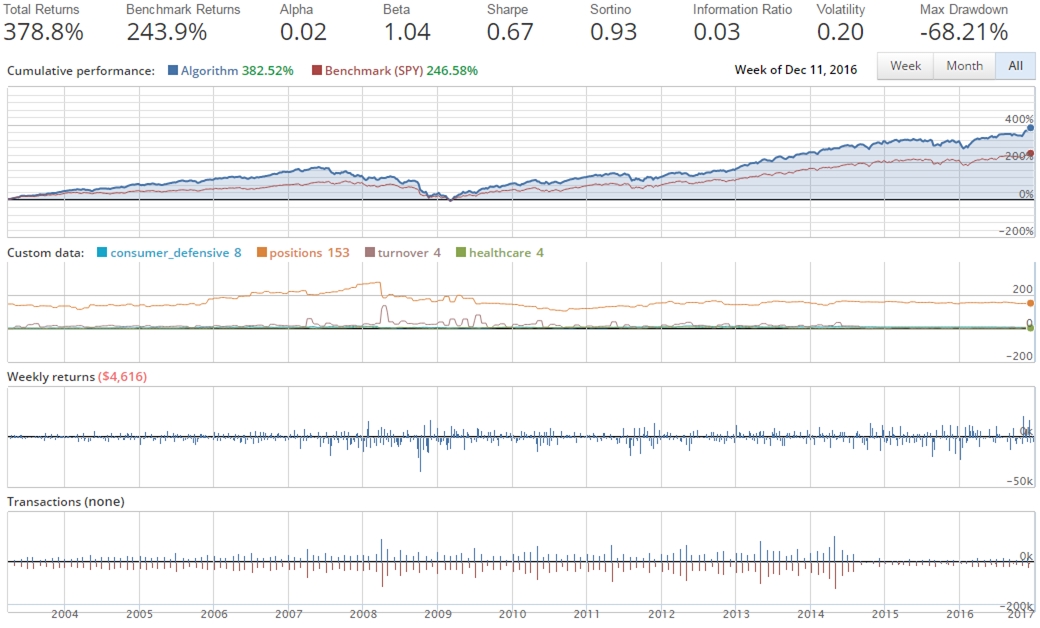Click the All range tab
The height and width of the screenshot is (628, 1040).
pos(1015,65)
